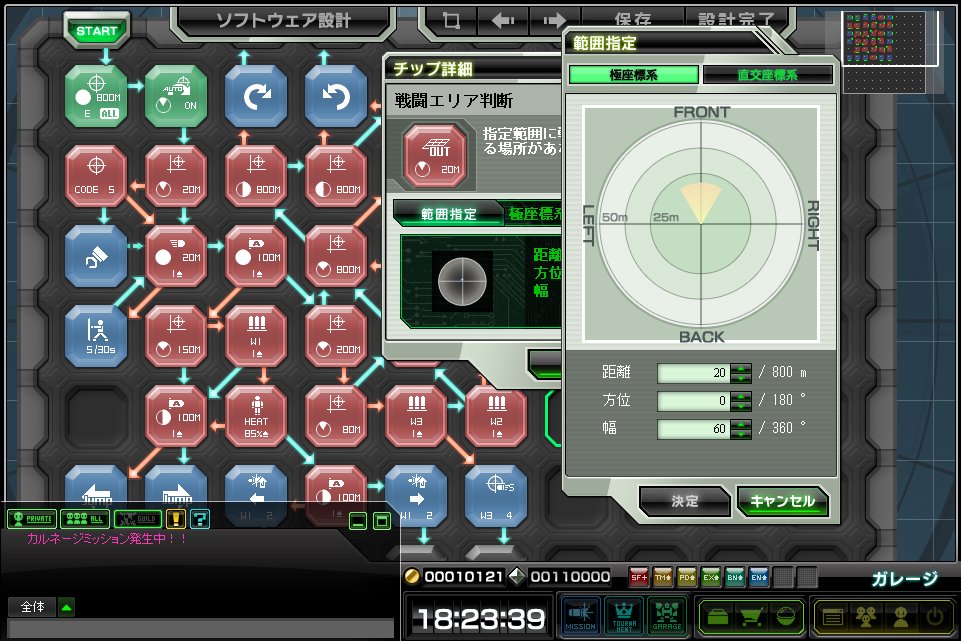961x641 pixels.
Task: Click the undo left-arrow toolbar button
Action: point(503,21)
